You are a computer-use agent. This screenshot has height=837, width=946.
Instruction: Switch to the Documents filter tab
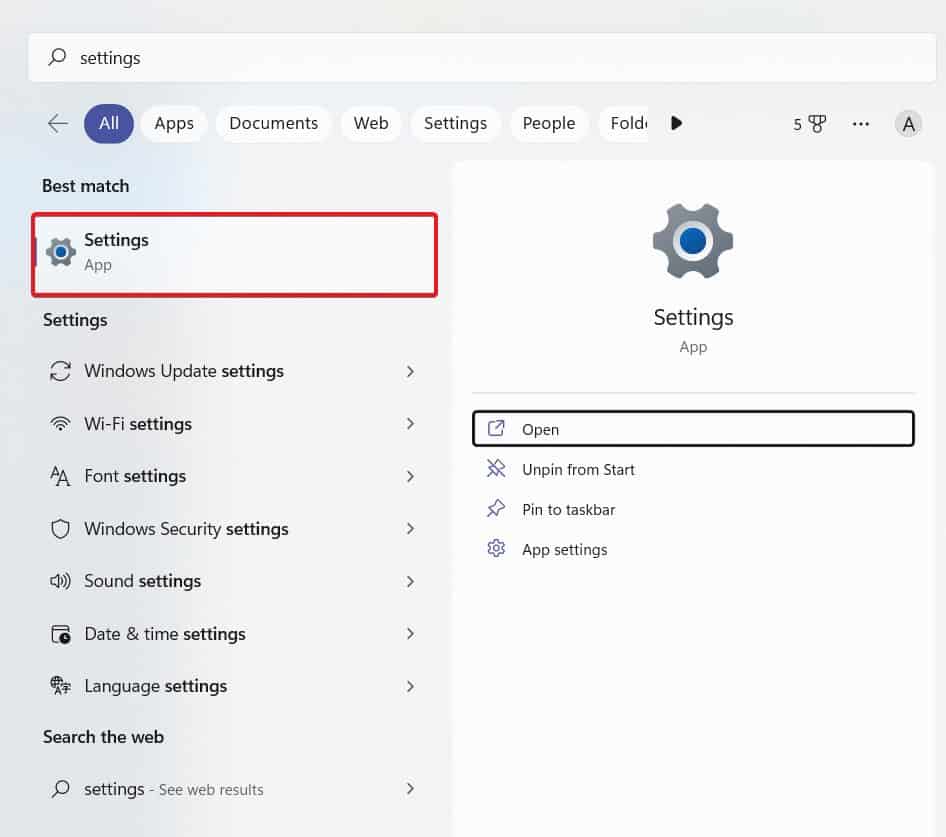tap(273, 123)
